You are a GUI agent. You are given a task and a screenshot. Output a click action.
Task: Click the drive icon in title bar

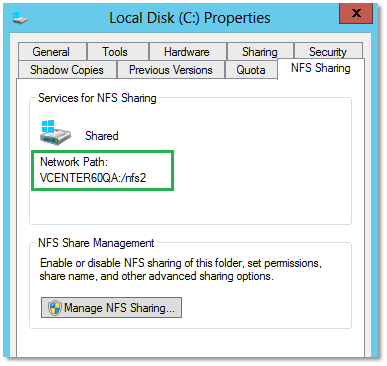(20, 18)
